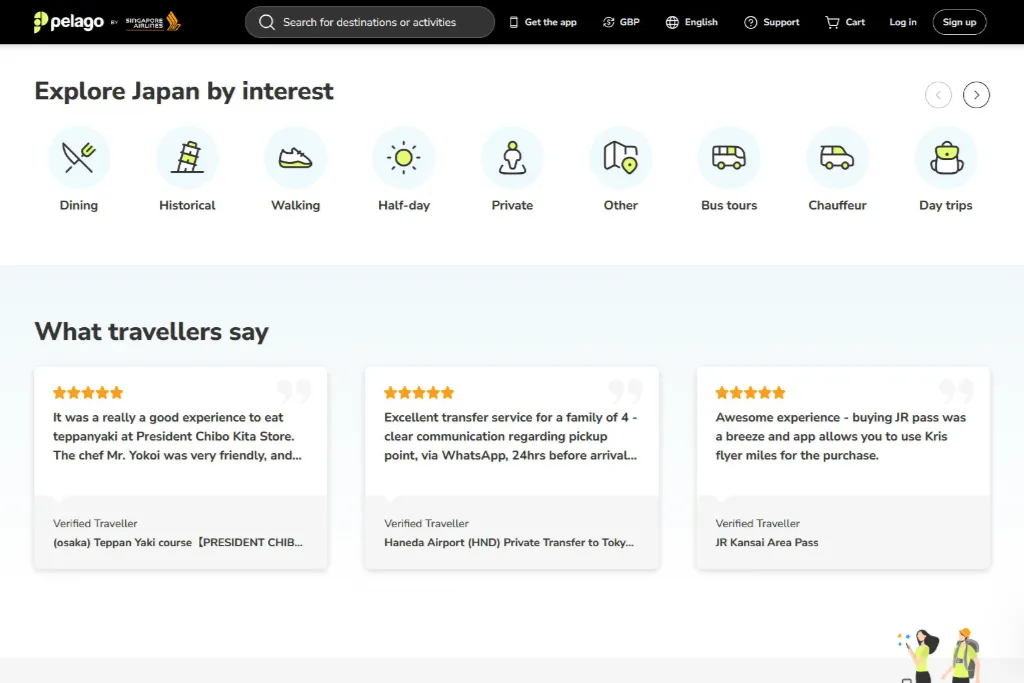Image resolution: width=1024 pixels, height=683 pixels.
Task: View the shopping Cart
Action: [x=845, y=22]
